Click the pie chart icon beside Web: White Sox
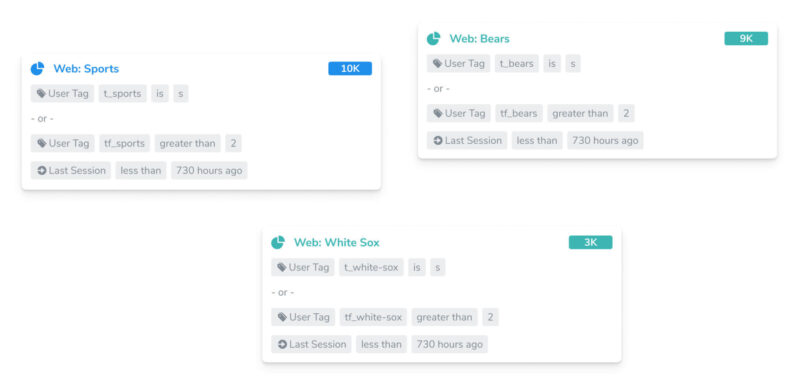Viewport: 800px width, 385px height. (x=278, y=242)
